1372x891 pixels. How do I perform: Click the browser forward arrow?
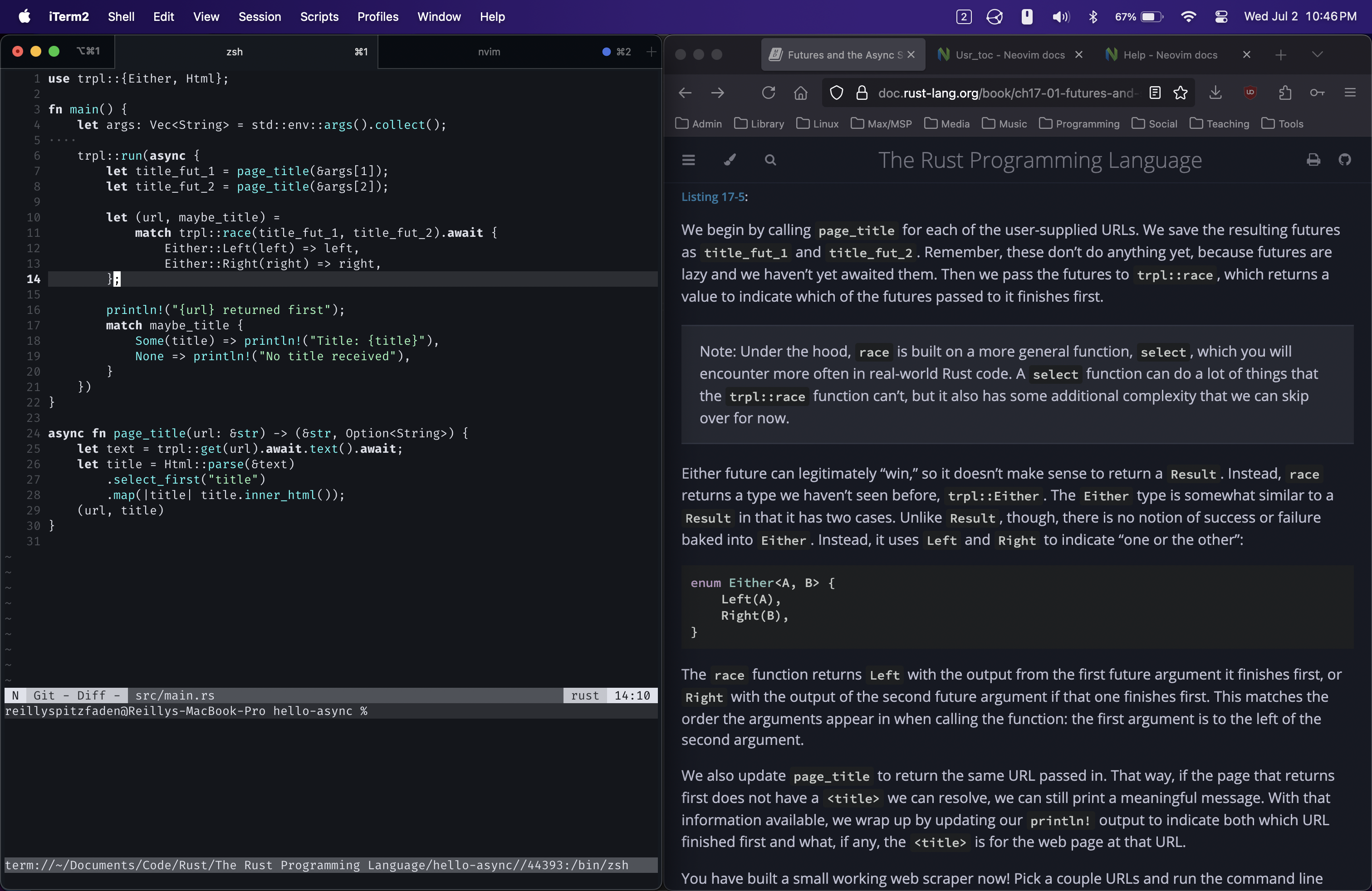click(x=718, y=93)
